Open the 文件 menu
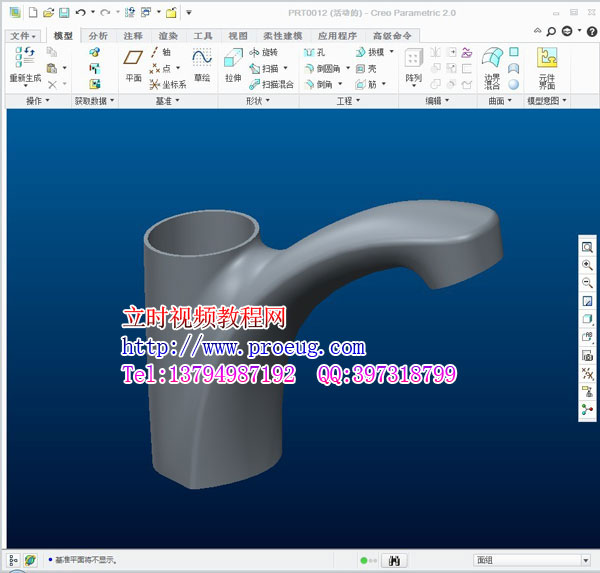This screenshot has height=573, width=600. coord(23,36)
